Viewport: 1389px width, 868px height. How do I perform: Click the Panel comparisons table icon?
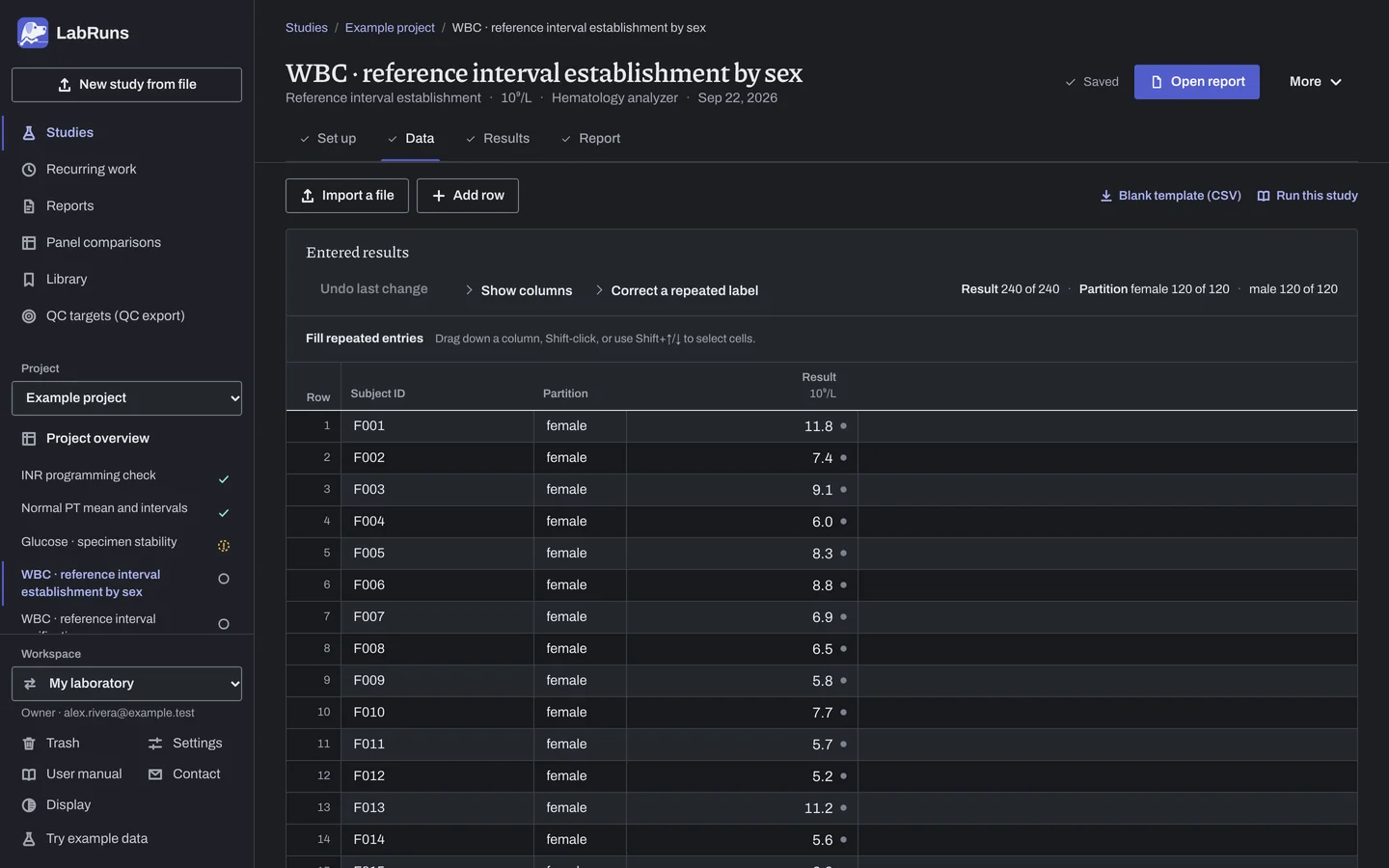tap(29, 243)
